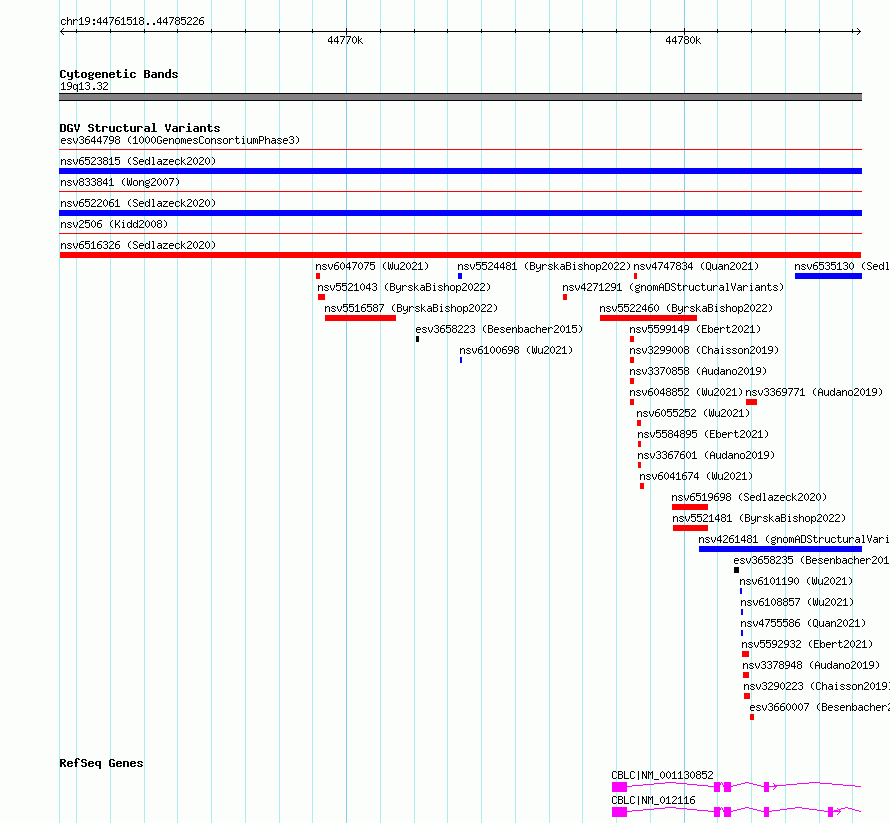
Task: Click the nsv5524481 (ByrskaBishop2022) label
Action: pyautogui.click(x=544, y=266)
